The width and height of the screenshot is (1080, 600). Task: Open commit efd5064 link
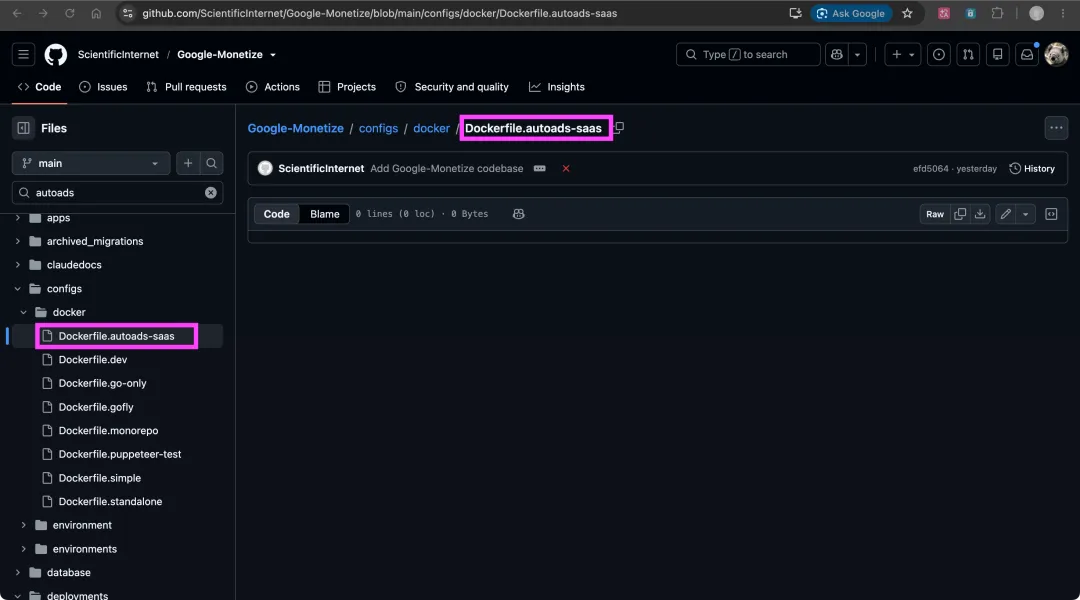pyautogui.click(x=931, y=169)
